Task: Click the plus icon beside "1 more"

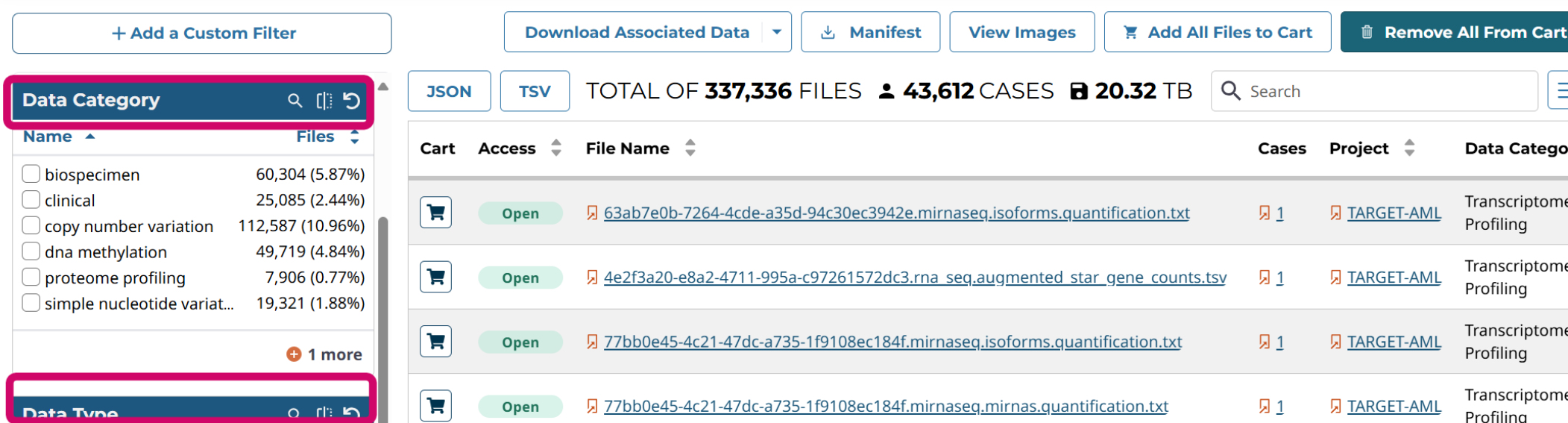Action: (x=294, y=354)
